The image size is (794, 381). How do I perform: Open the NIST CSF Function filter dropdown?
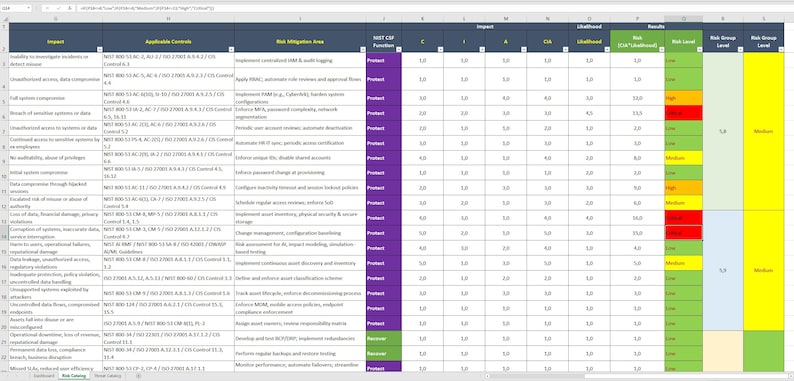[398, 49]
